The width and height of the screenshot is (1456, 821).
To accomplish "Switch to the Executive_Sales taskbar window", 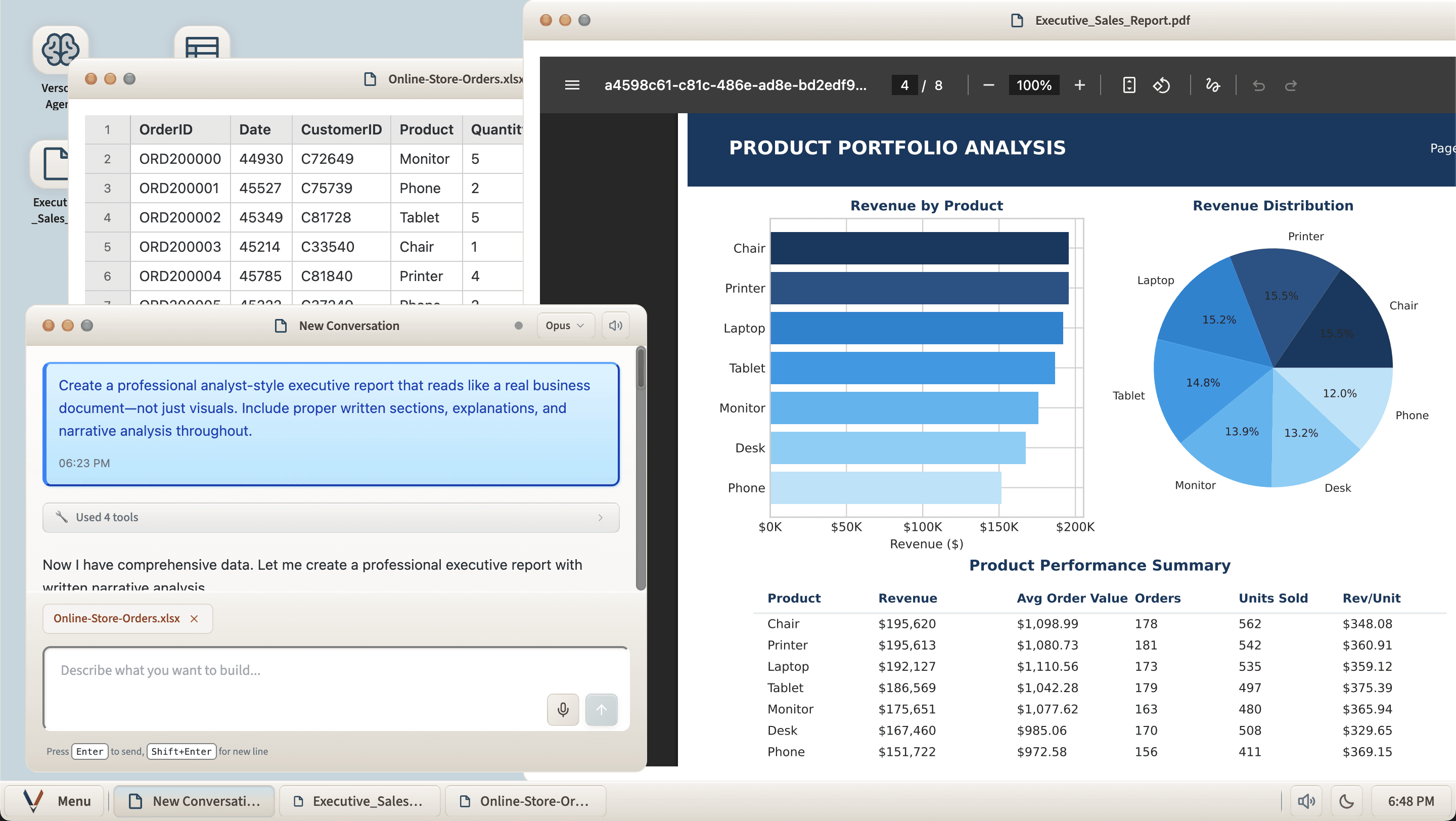I will click(x=359, y=801).
